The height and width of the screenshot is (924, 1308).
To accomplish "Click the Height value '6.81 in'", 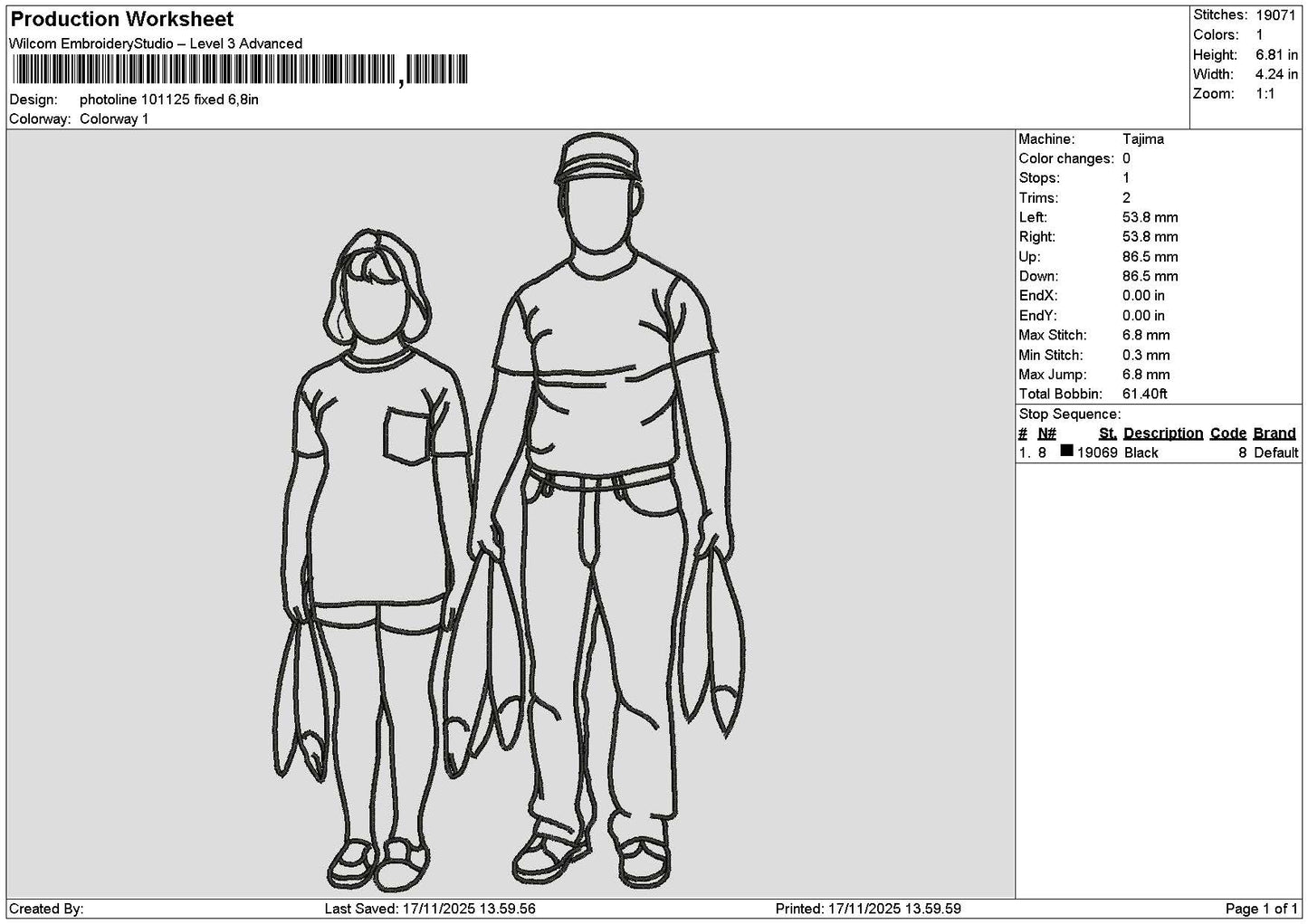I will (x=1276, y=55).
